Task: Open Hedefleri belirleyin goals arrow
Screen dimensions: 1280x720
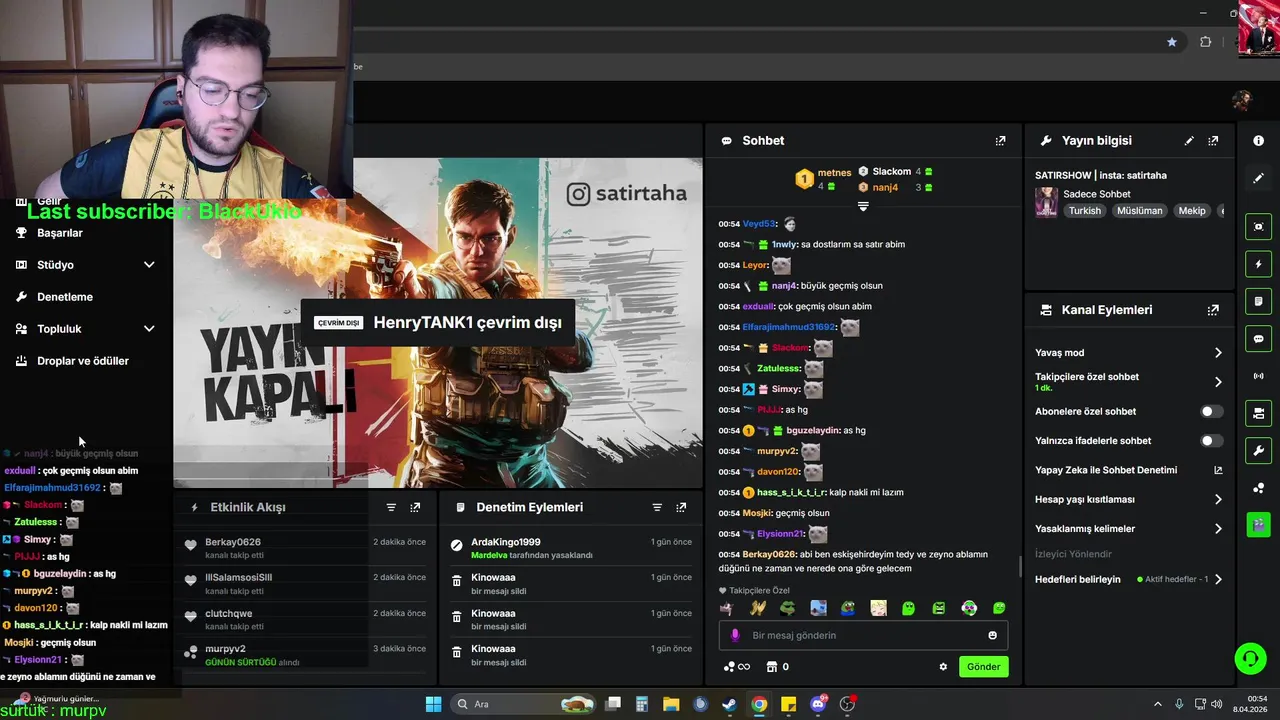Action: (x=1218, y=579)
